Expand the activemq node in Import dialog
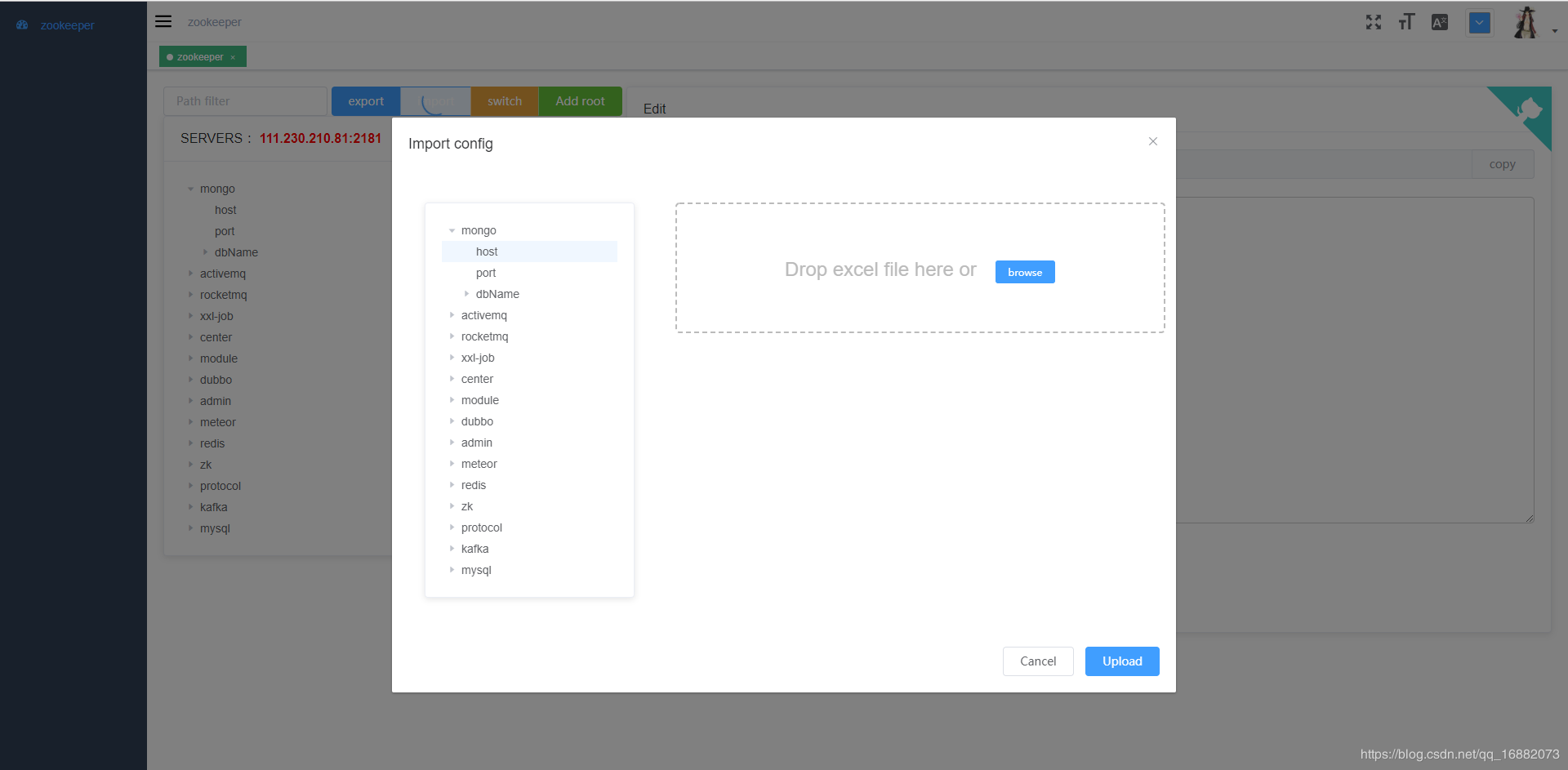Viewport: 1568px width, 770px height. click(x=453, y=315)
